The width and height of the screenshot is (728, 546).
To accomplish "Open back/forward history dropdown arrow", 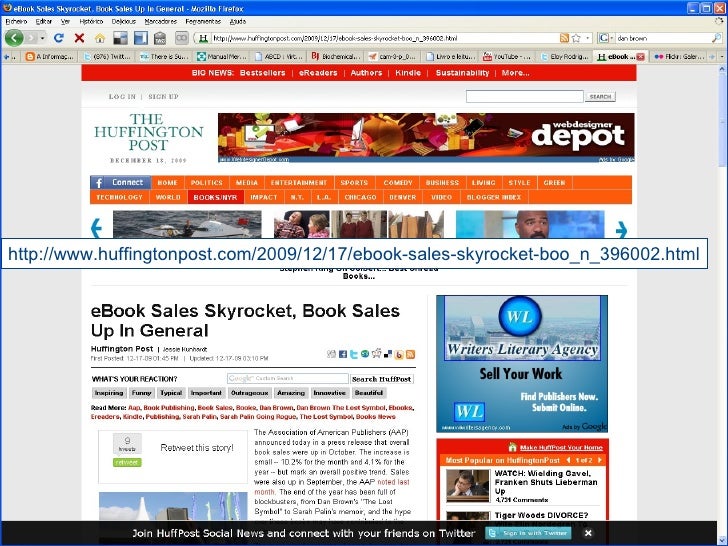I will (x=42, y=38).
